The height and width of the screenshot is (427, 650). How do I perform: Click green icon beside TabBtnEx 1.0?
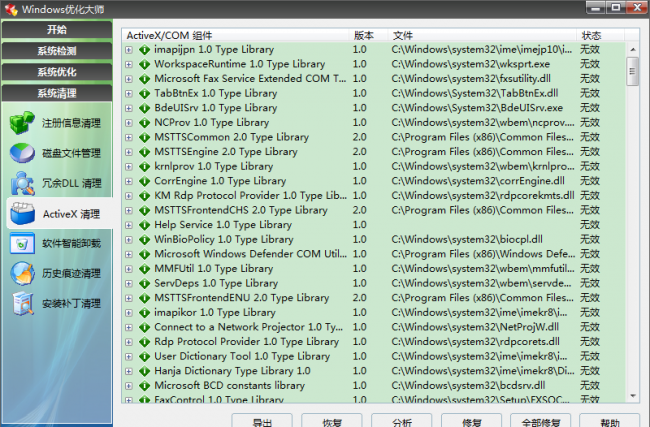coord(144,94)
